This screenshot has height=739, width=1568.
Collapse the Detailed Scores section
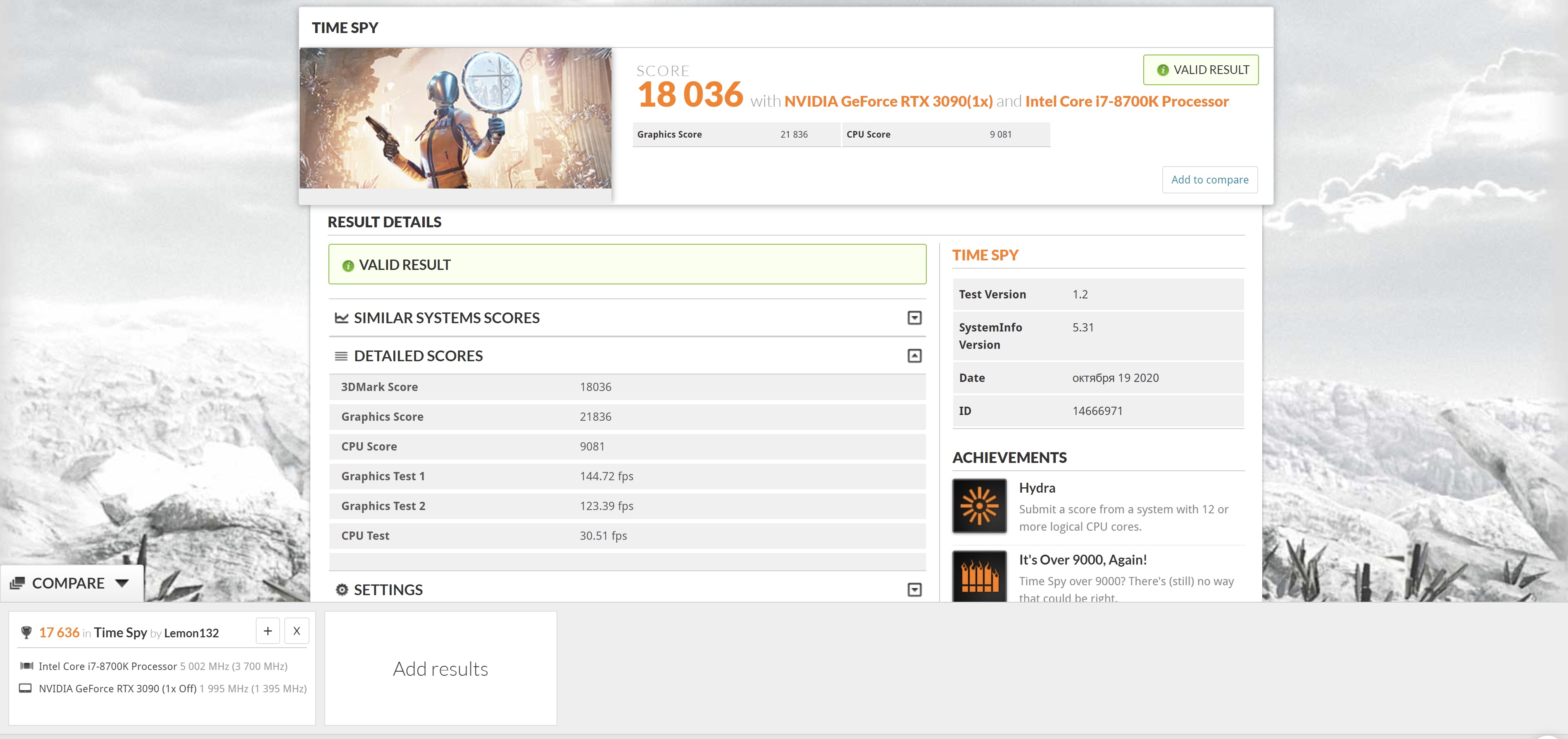click(914, 355)
